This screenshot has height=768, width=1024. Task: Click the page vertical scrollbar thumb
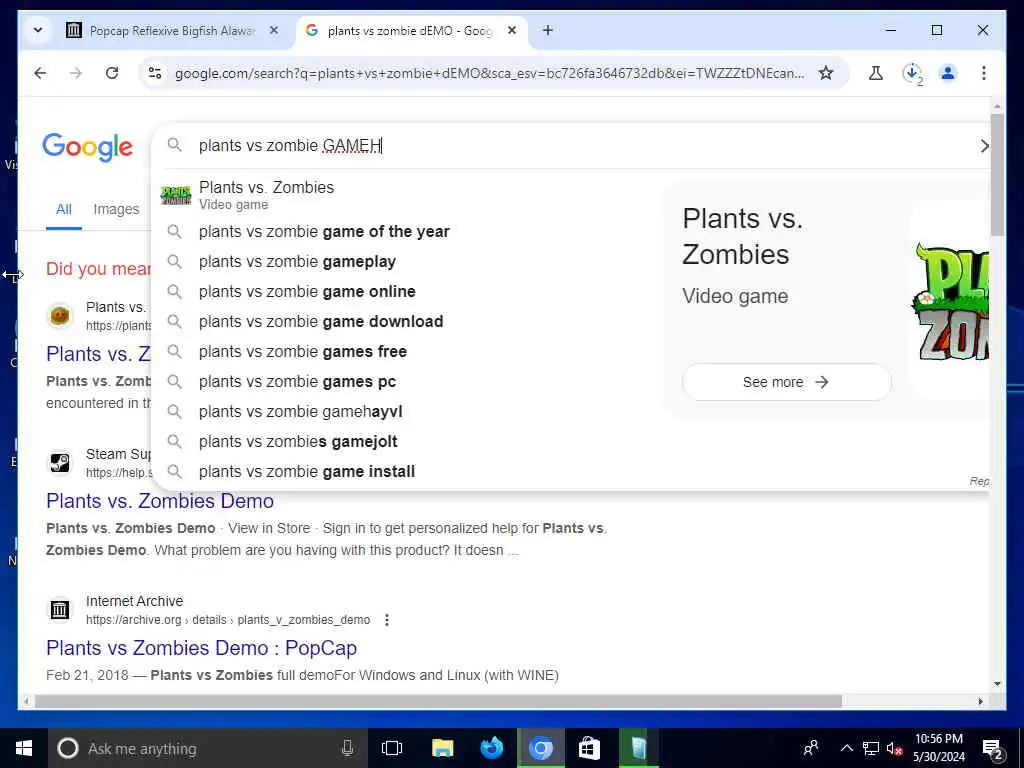tap(997, 174)
